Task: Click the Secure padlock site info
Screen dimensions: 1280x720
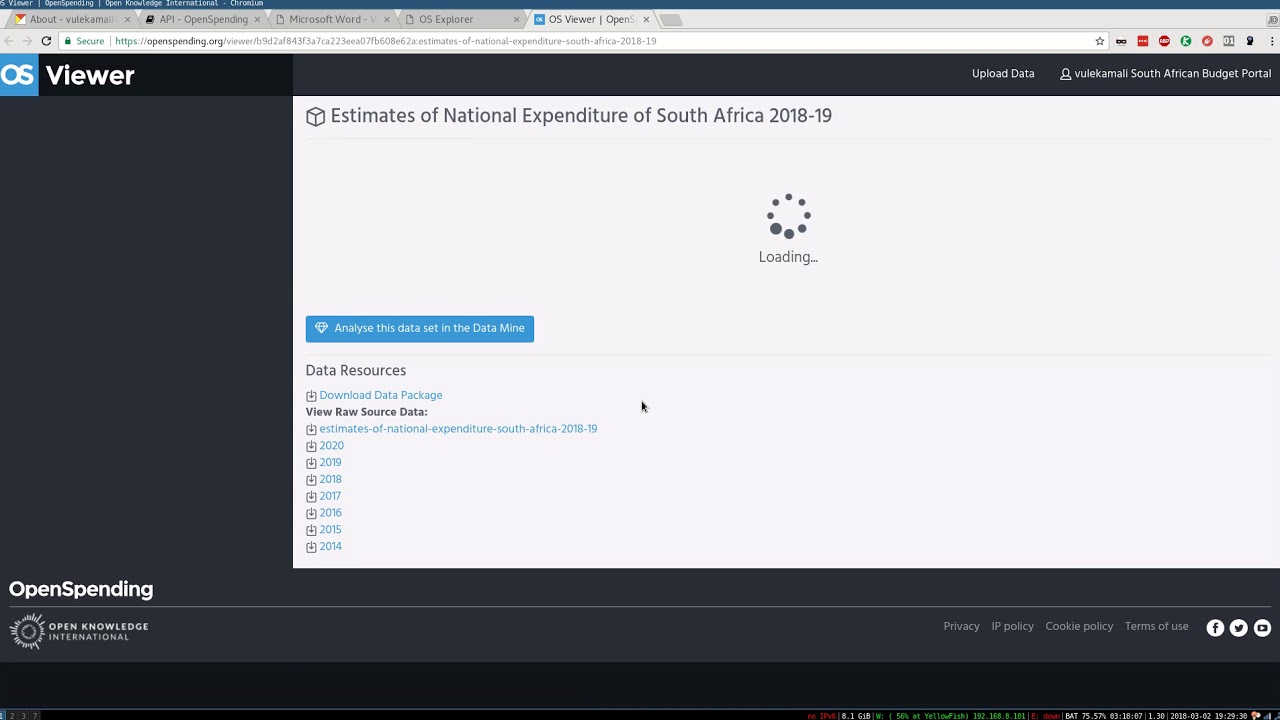Action: [84, 41]
